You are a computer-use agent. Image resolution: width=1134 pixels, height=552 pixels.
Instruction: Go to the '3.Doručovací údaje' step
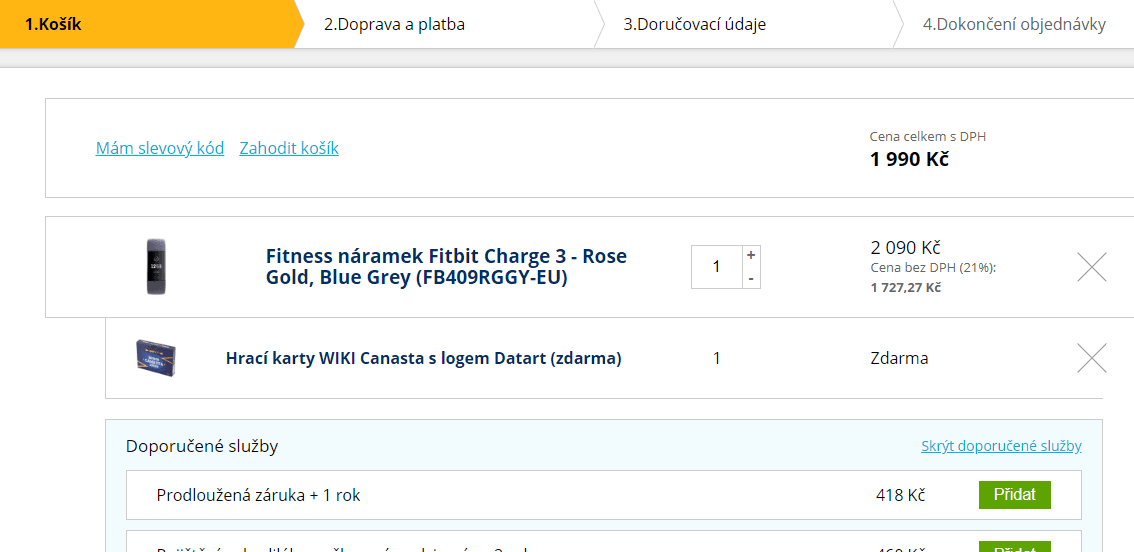(695, 24)
